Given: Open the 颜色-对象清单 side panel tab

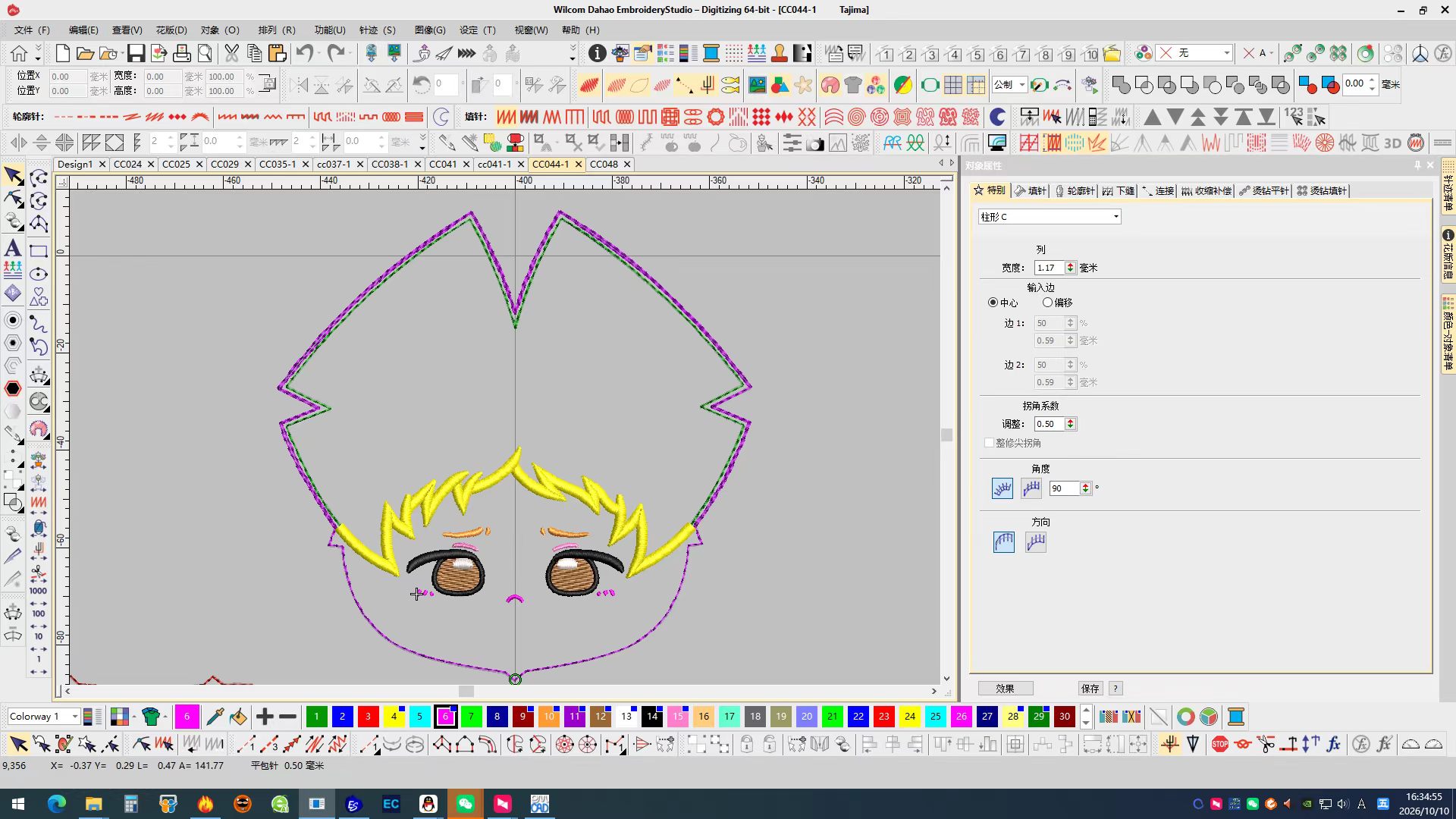Looking at the screenshot, I should click(x=1448, y=334).
